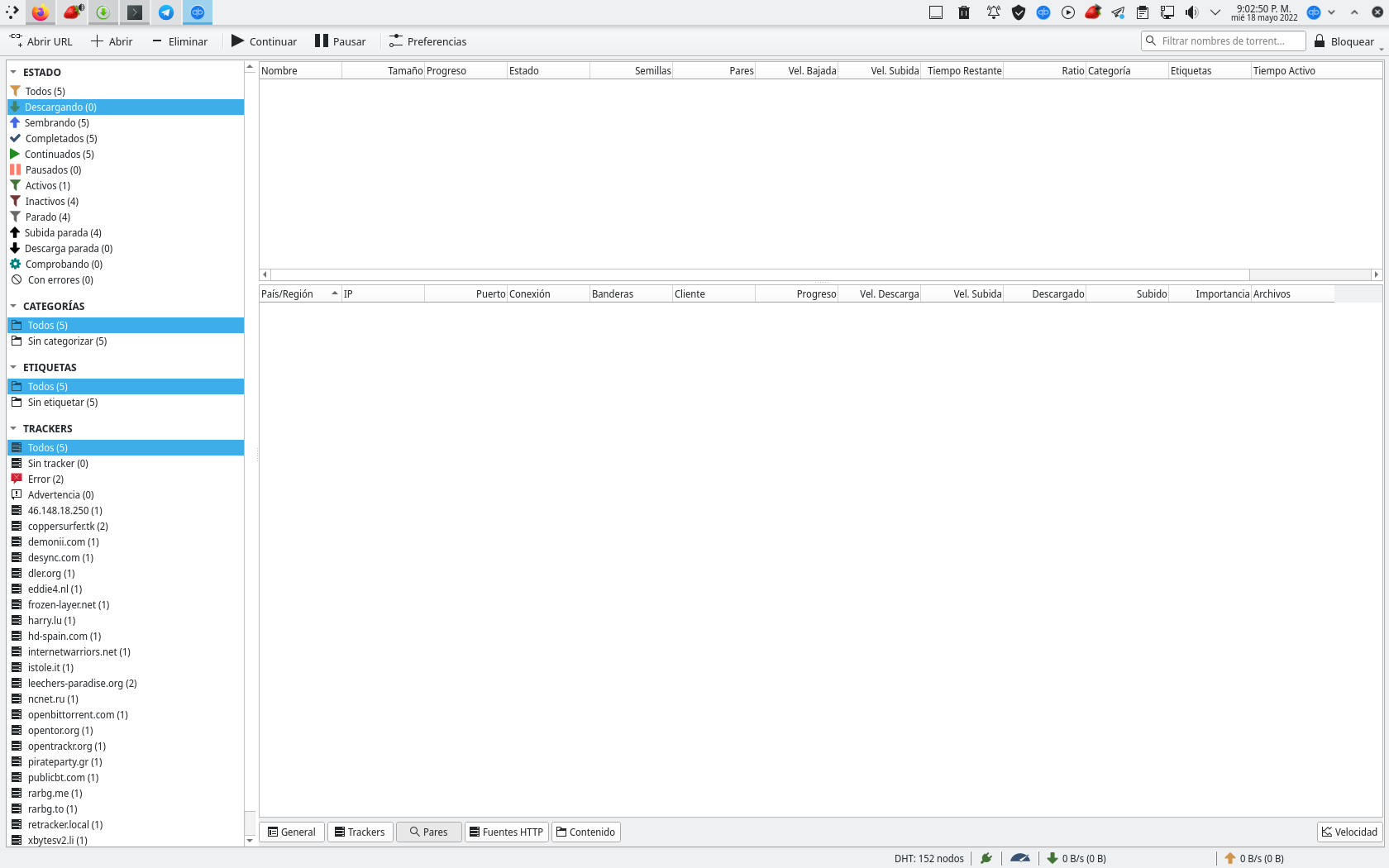Collapse the TRACKERS section
This screenshot has height=868, width=1389.
[x=13, y=428]
